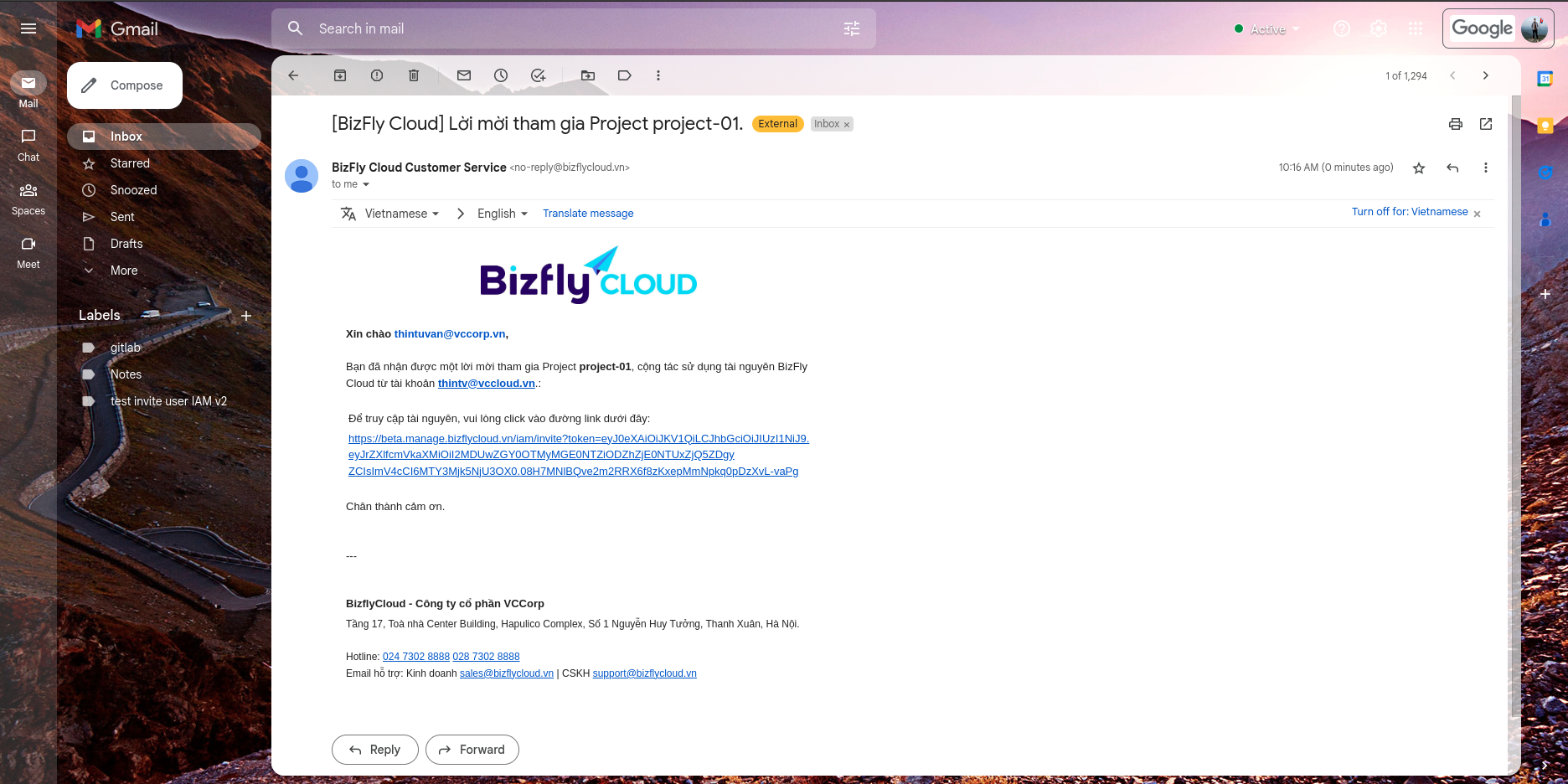Archive the open email
This screenshot has width=1568, height=784.
(340, 75)
